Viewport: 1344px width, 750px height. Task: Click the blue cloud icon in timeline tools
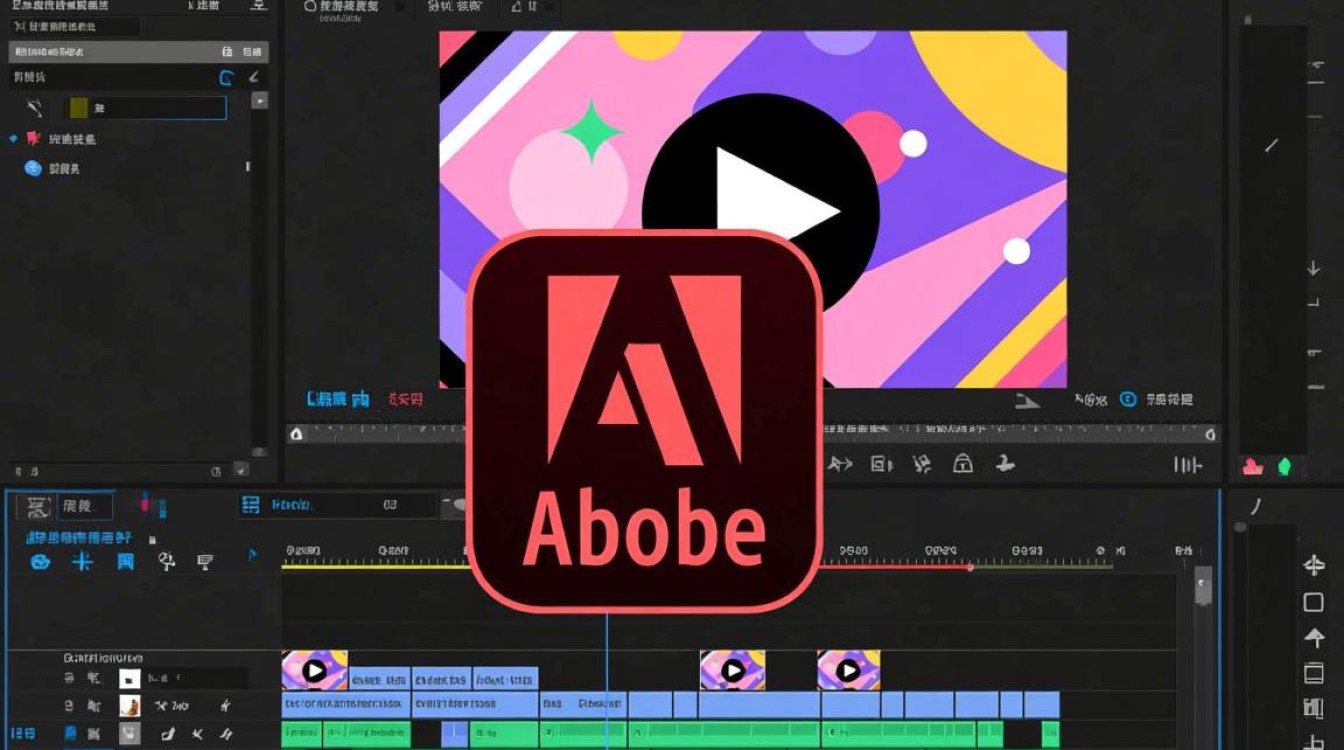click(x=40, y=562)
